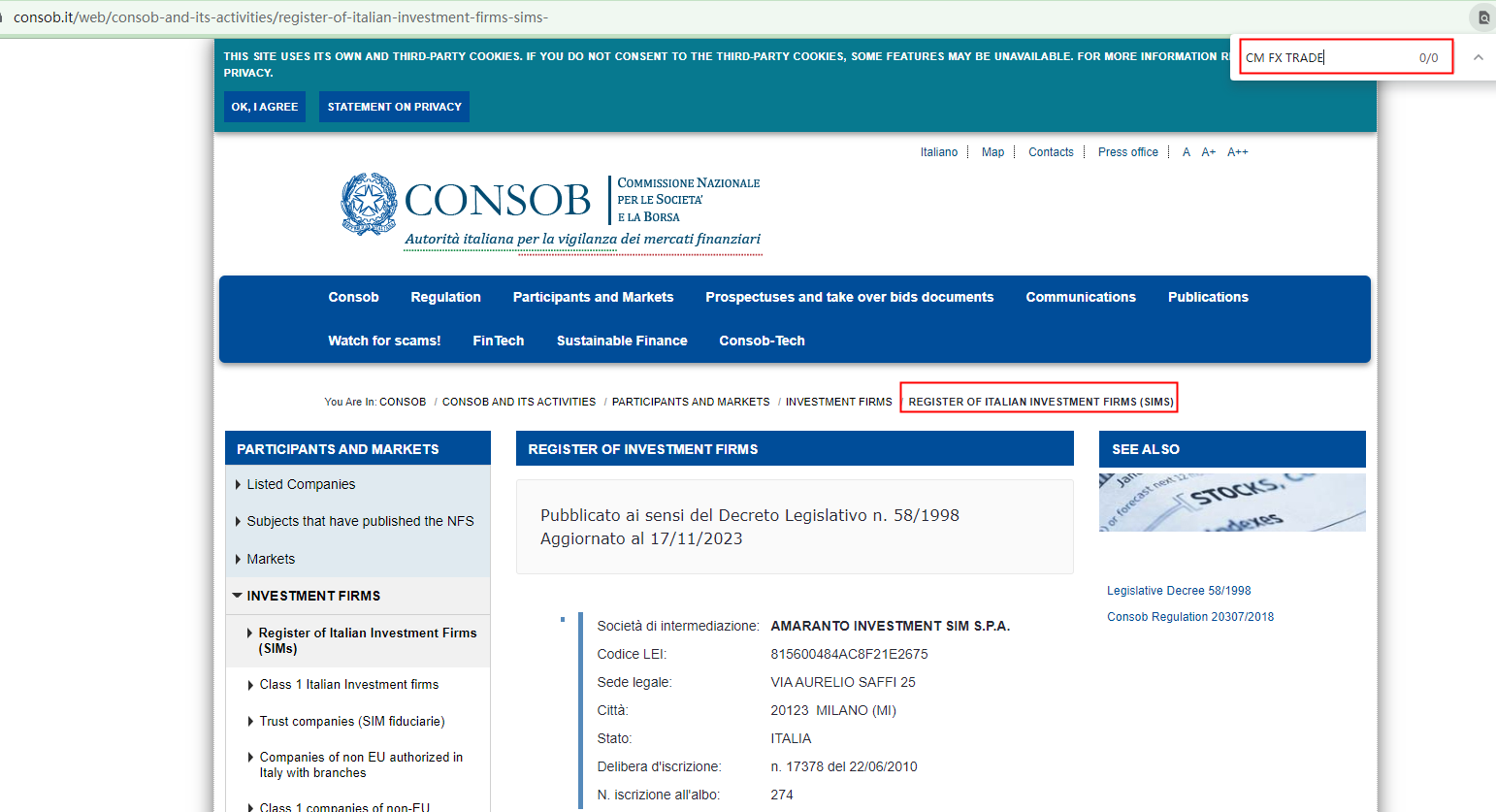Open Participants and Markets in the blue nav bar
1496x812 pixels.
coord(593,297)
